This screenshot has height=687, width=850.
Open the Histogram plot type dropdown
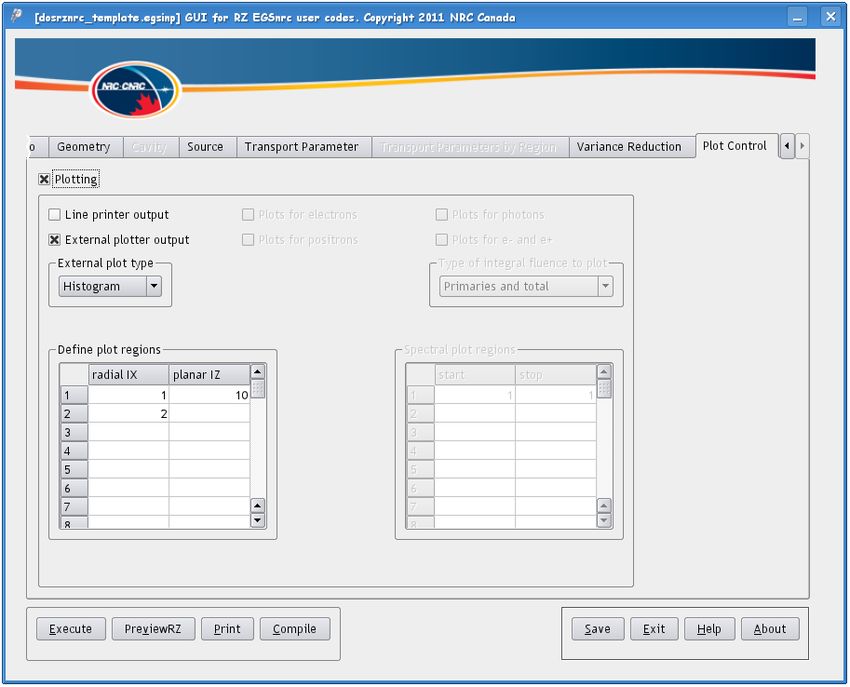pyautogui.click(x=110, y=286)
